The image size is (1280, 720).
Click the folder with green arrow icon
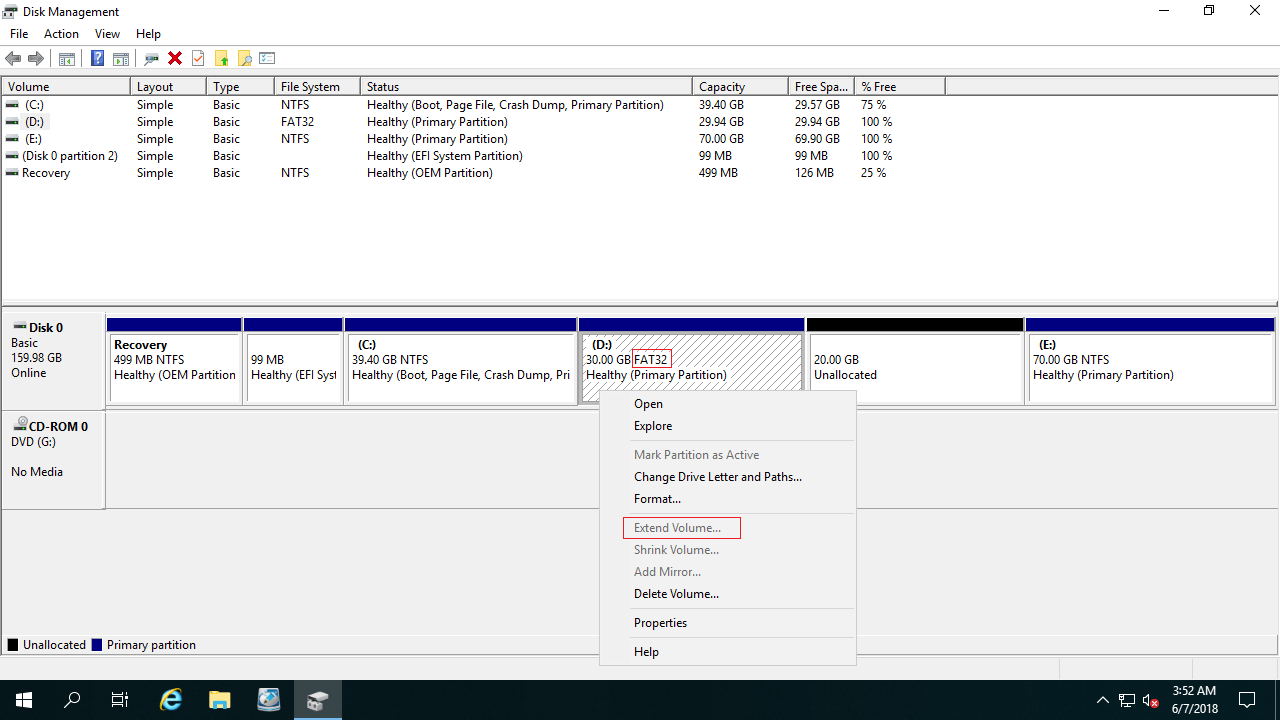[x=221, y=59]
